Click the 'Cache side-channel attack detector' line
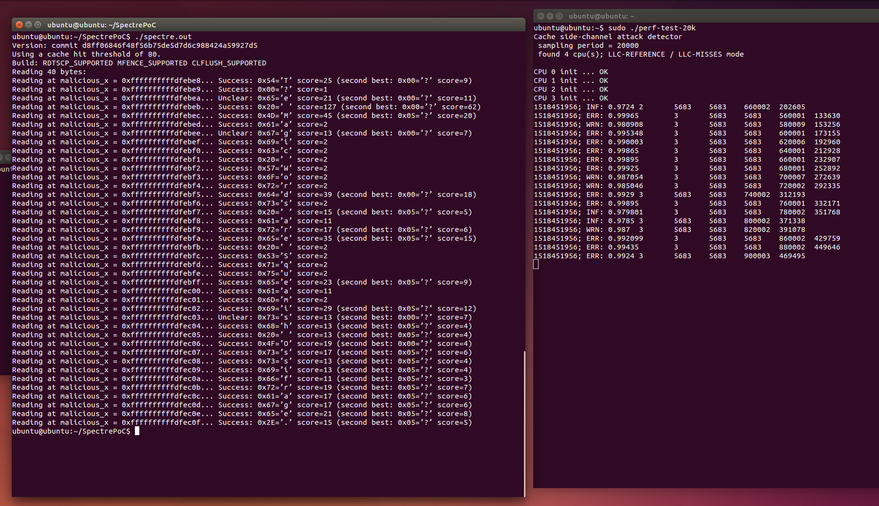879x506 pixels. click(x=602, y=37)
